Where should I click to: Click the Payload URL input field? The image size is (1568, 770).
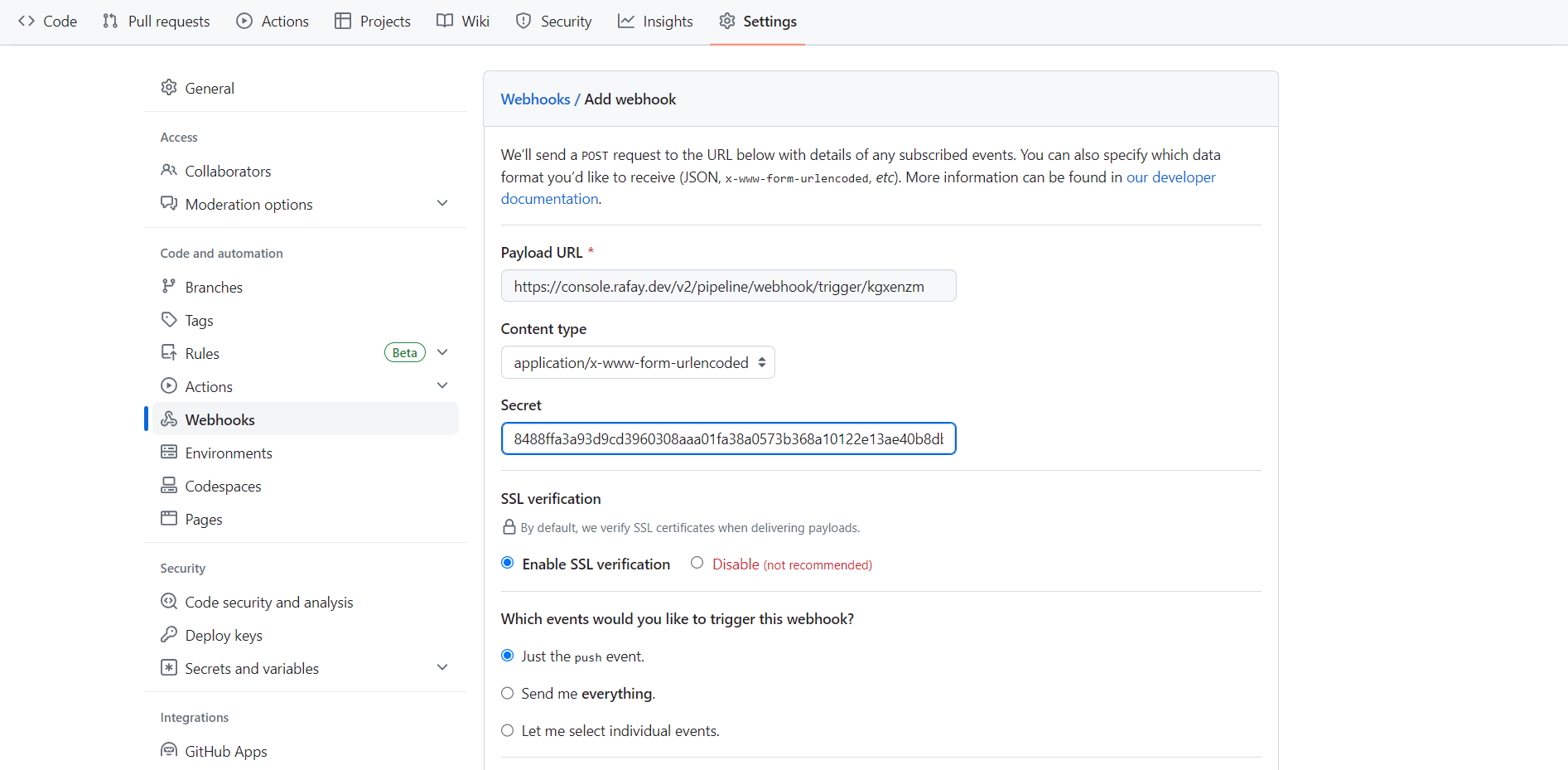tap(728, 287)
